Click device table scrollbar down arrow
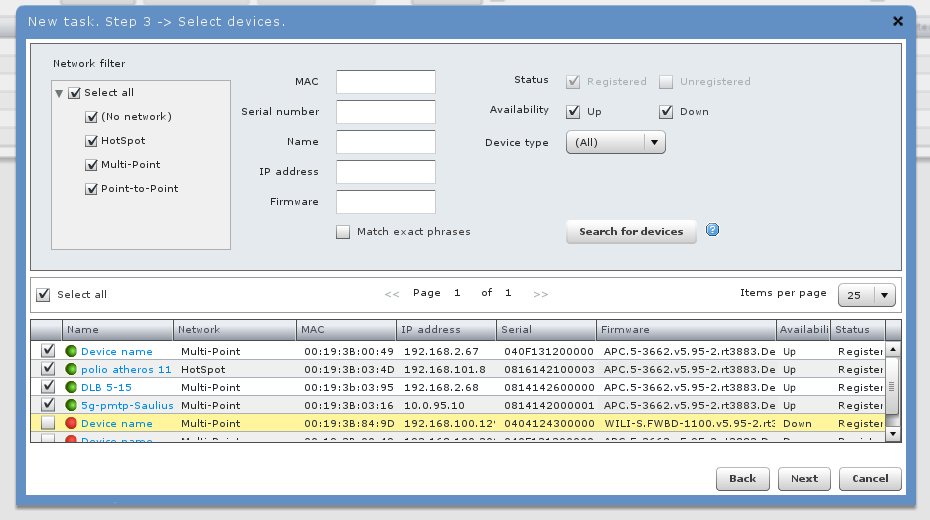930x520 pixels. (893, 434)
